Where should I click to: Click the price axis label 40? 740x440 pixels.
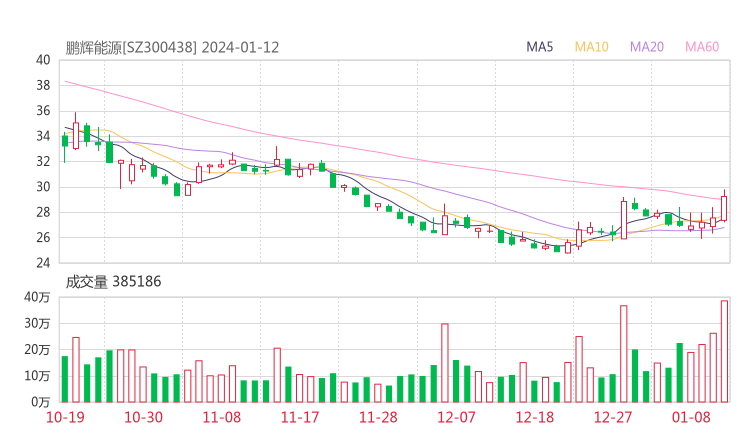click(43, 60)
